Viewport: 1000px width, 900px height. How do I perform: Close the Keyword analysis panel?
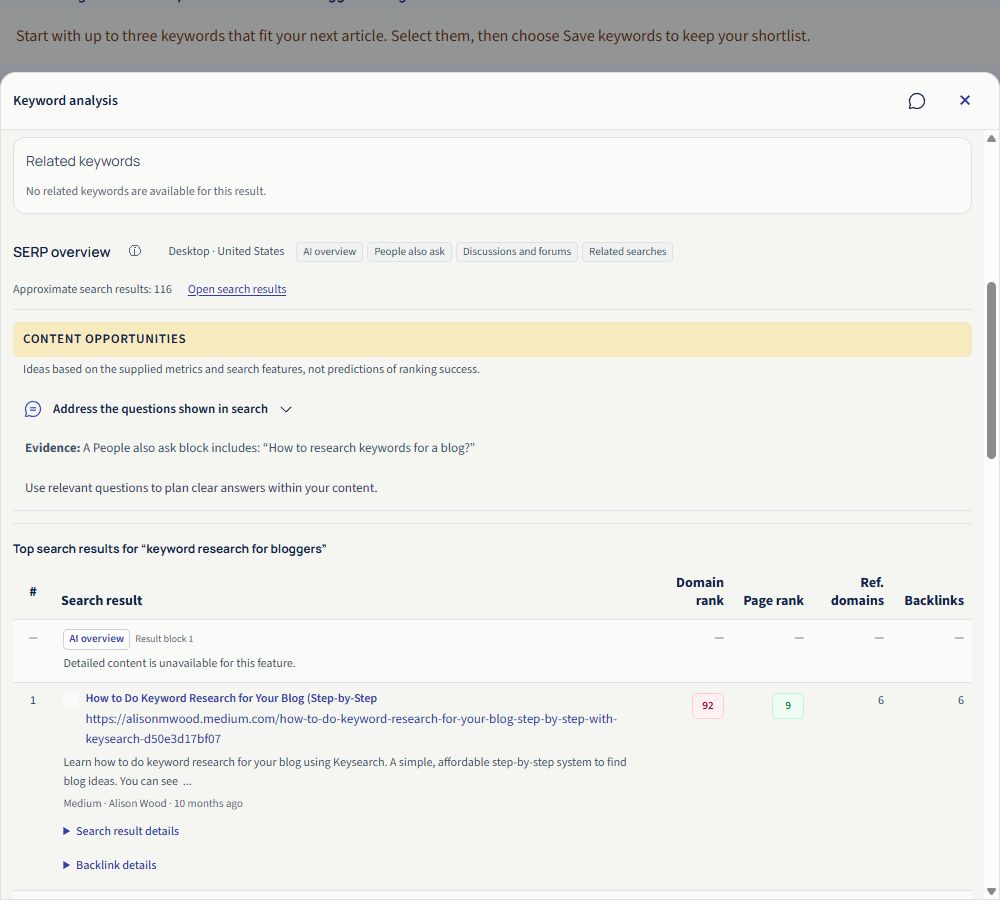[965, 100]
